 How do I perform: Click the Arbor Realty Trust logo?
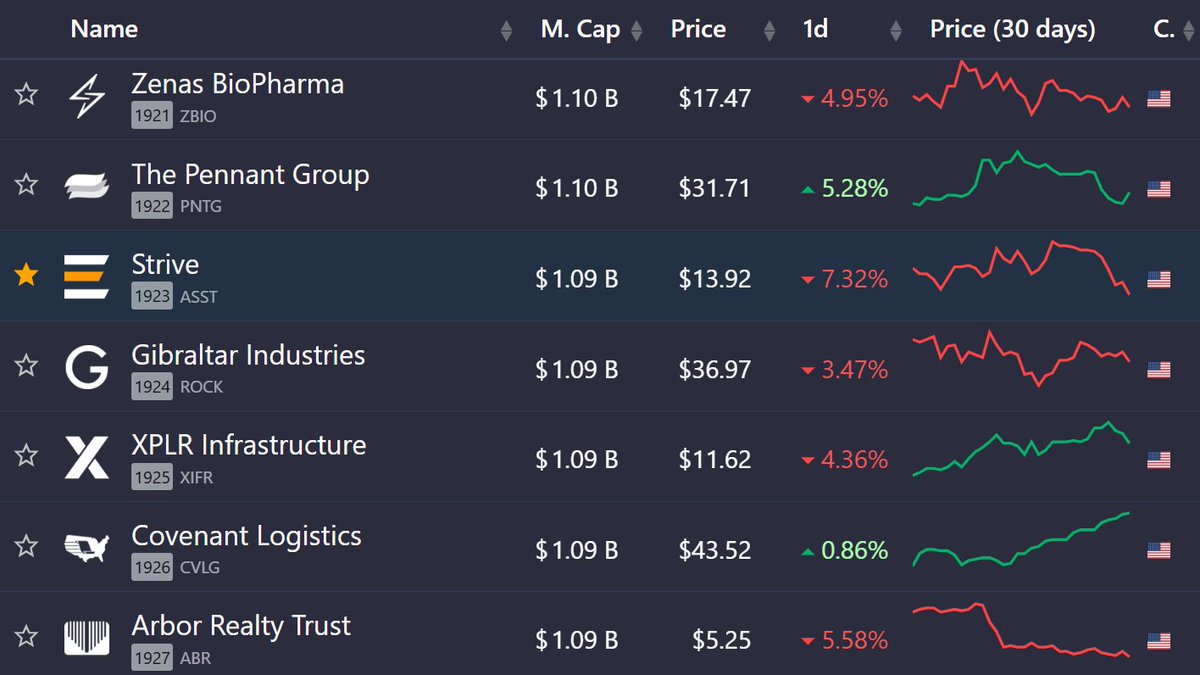tap(86, 638)
